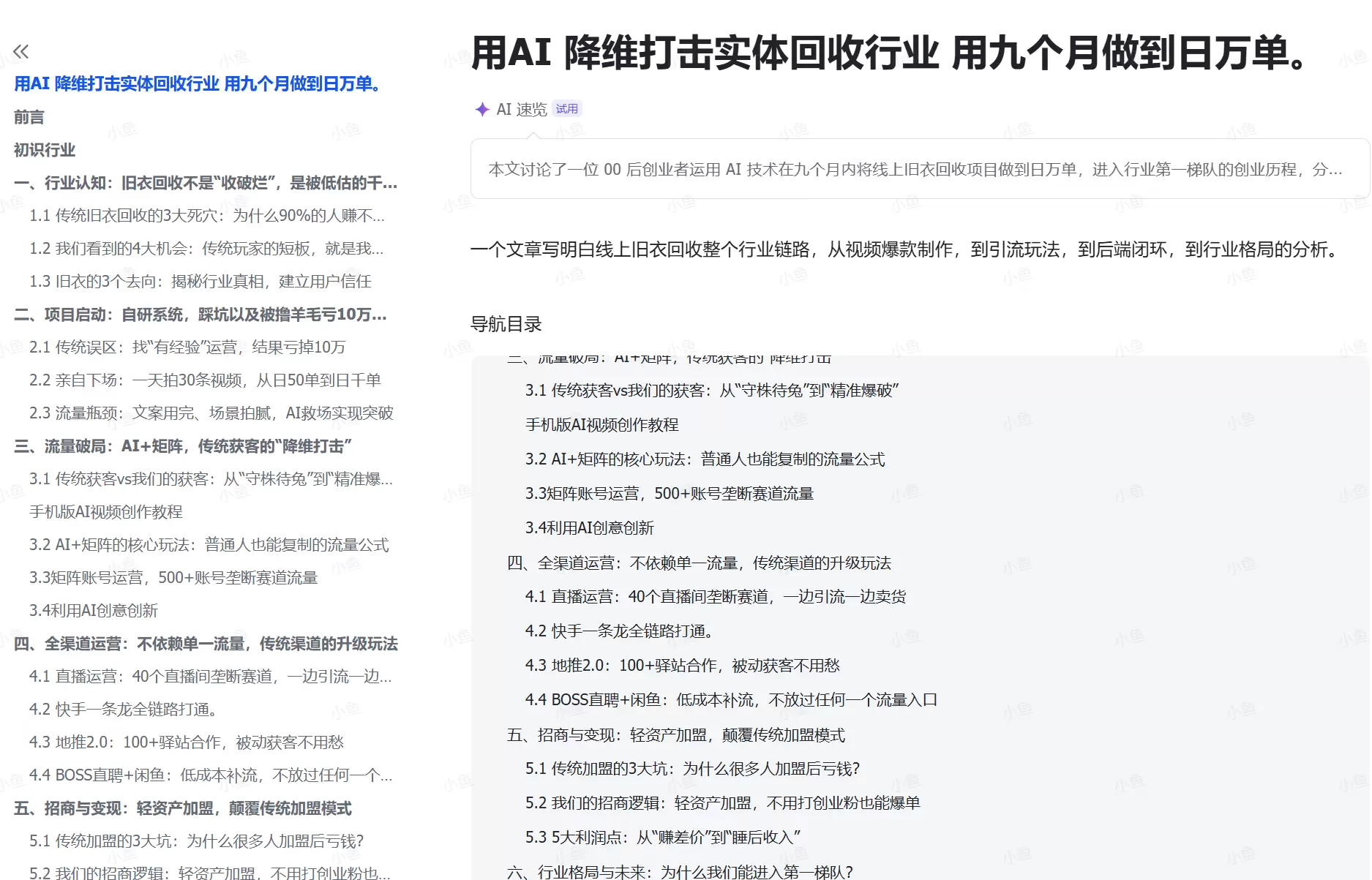Open sidebar section 一、行业认知 about 旧衣回收

(x=206, y=184)
